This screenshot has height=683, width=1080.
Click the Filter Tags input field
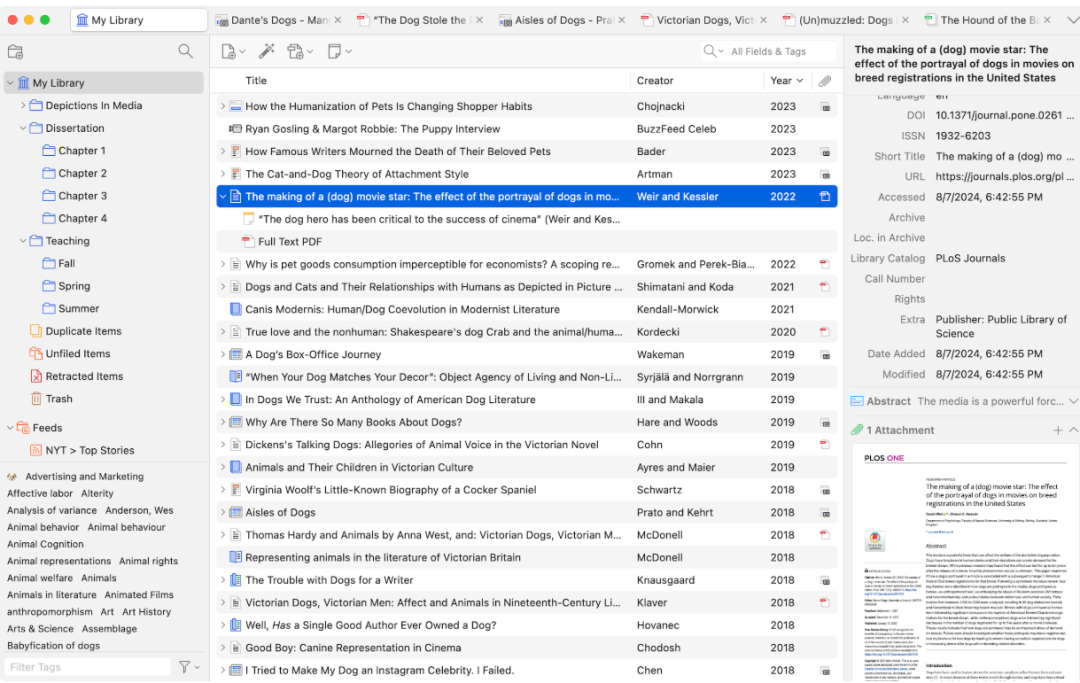click(x=87, y=666)
